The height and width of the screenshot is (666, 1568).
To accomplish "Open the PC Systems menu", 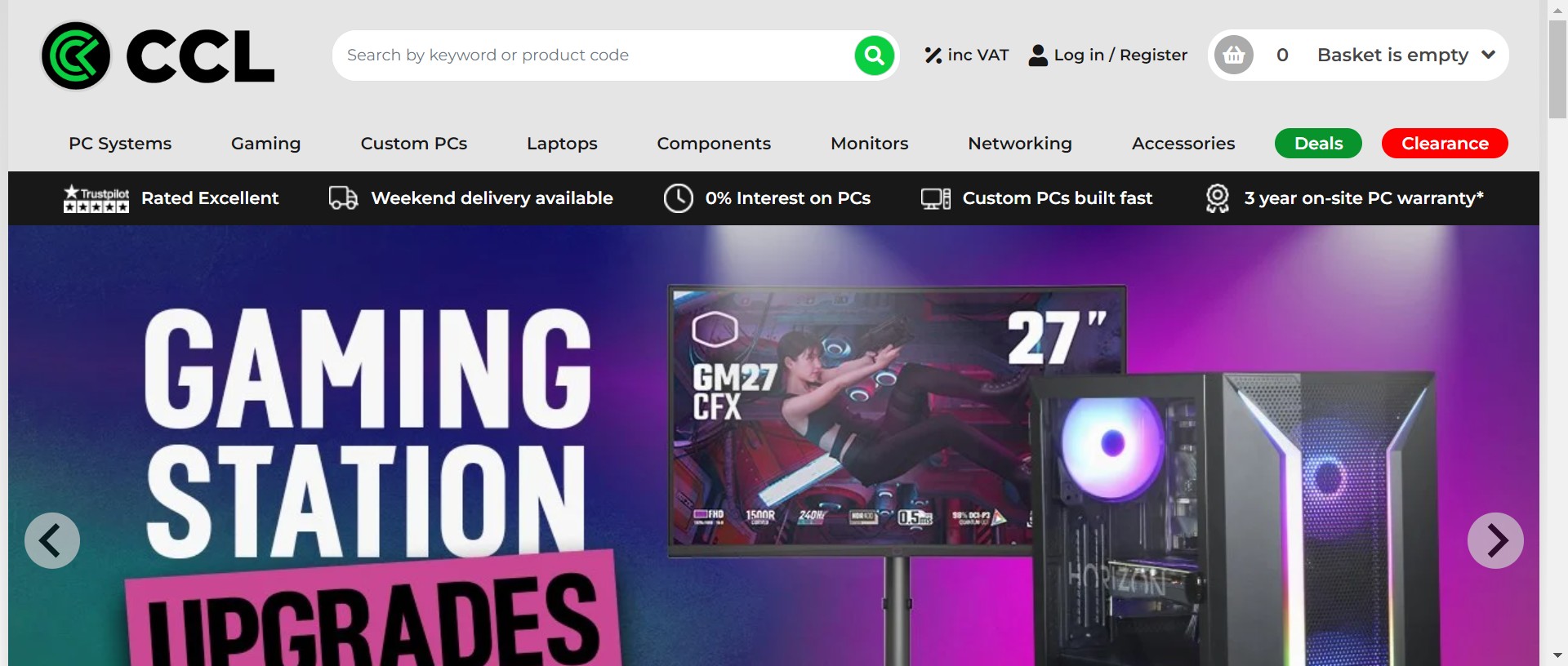I will [120, 144].
